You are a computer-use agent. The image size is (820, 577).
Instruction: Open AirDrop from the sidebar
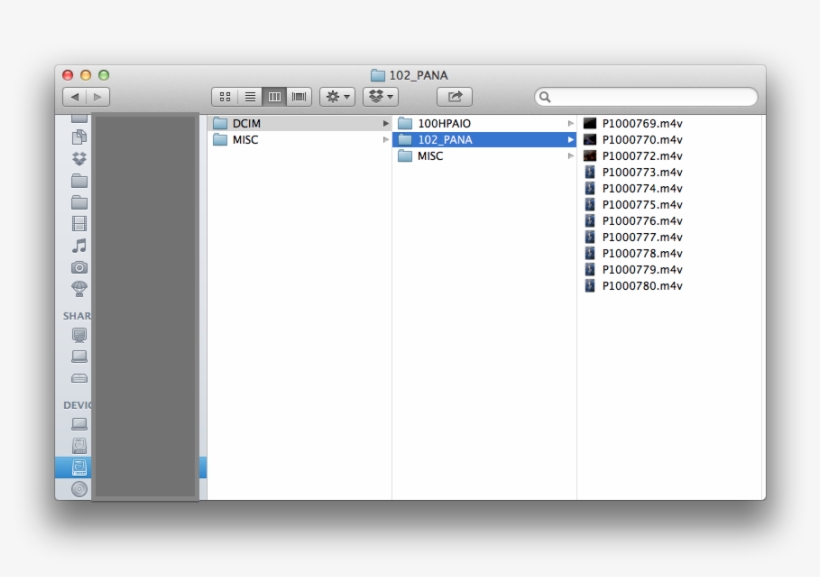pos(79,290)
